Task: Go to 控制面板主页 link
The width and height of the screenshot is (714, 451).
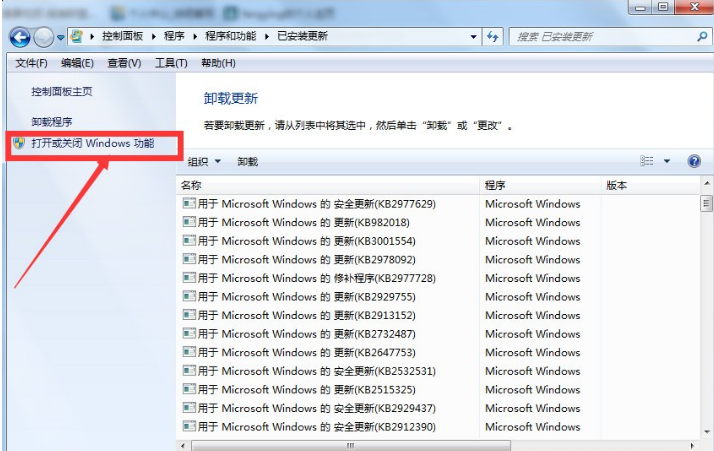Action: (61, 92)
